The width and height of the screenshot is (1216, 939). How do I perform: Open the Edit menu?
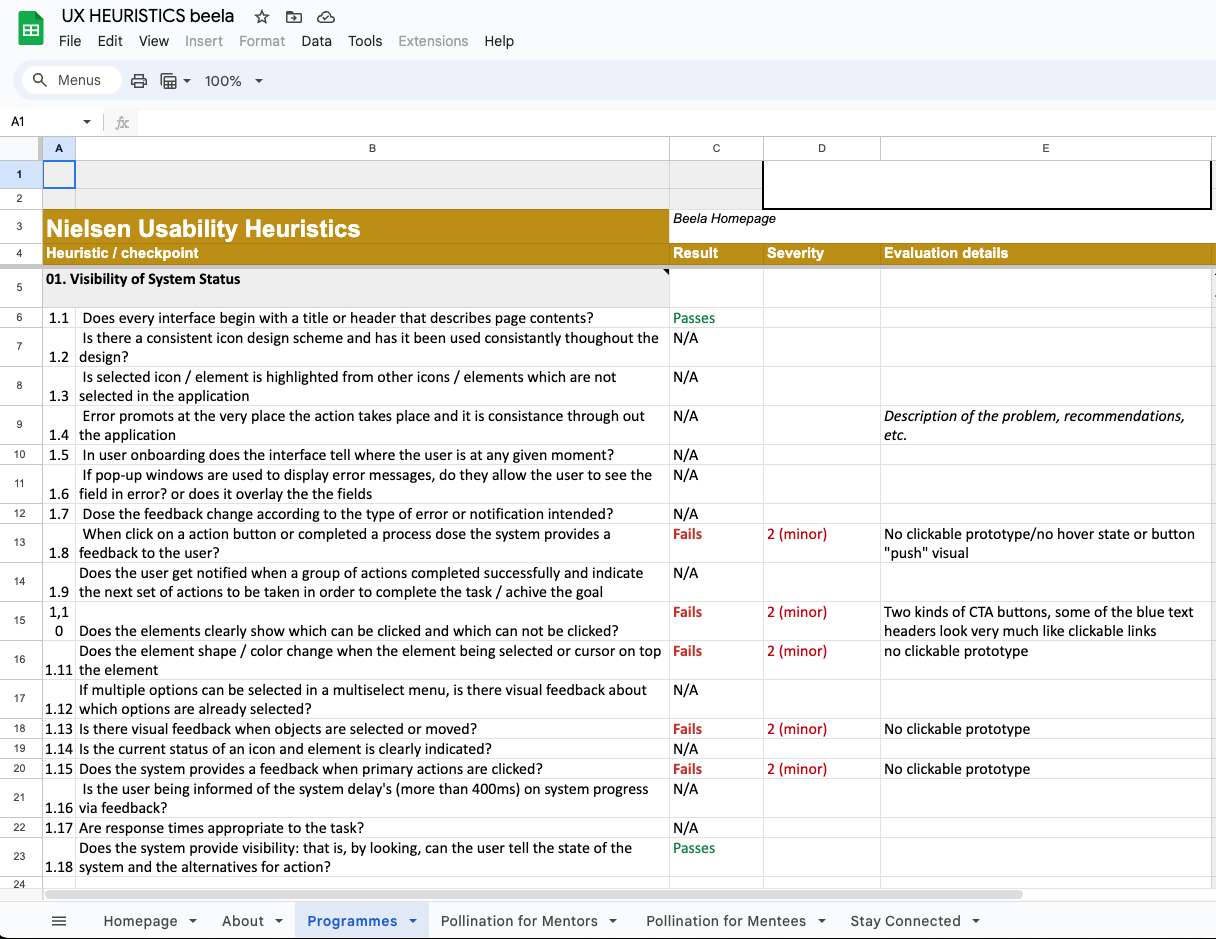(x=110, y=41)
